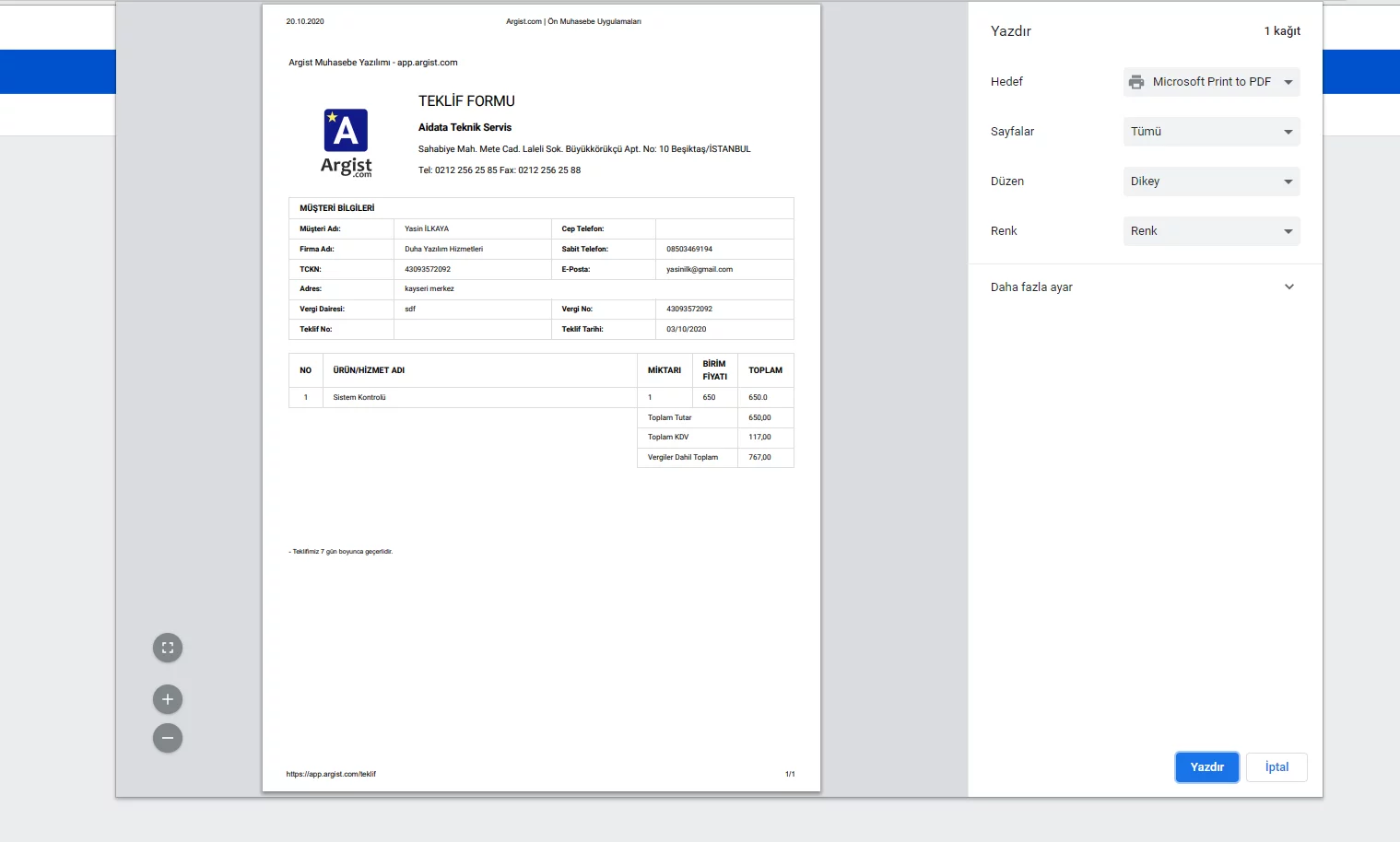Click the Hedef label in print settings
Screen dimensions: 1400x842
tap(1006, 82)
